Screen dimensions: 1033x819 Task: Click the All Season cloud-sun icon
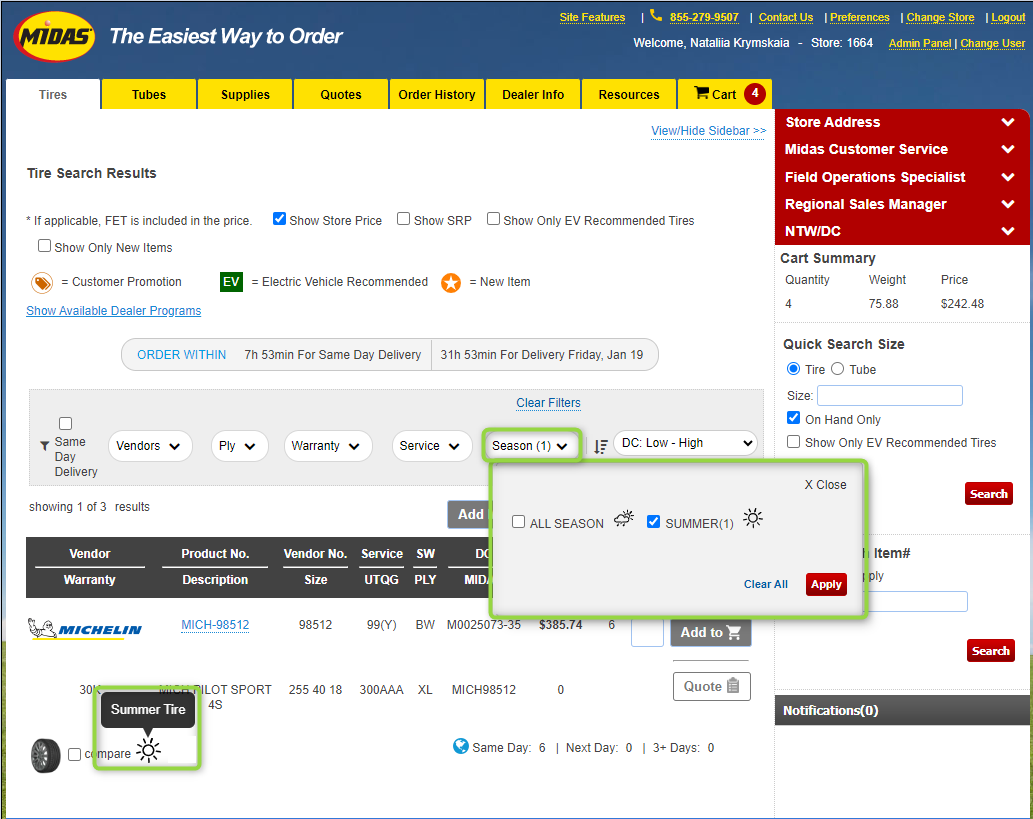[623, 519]
